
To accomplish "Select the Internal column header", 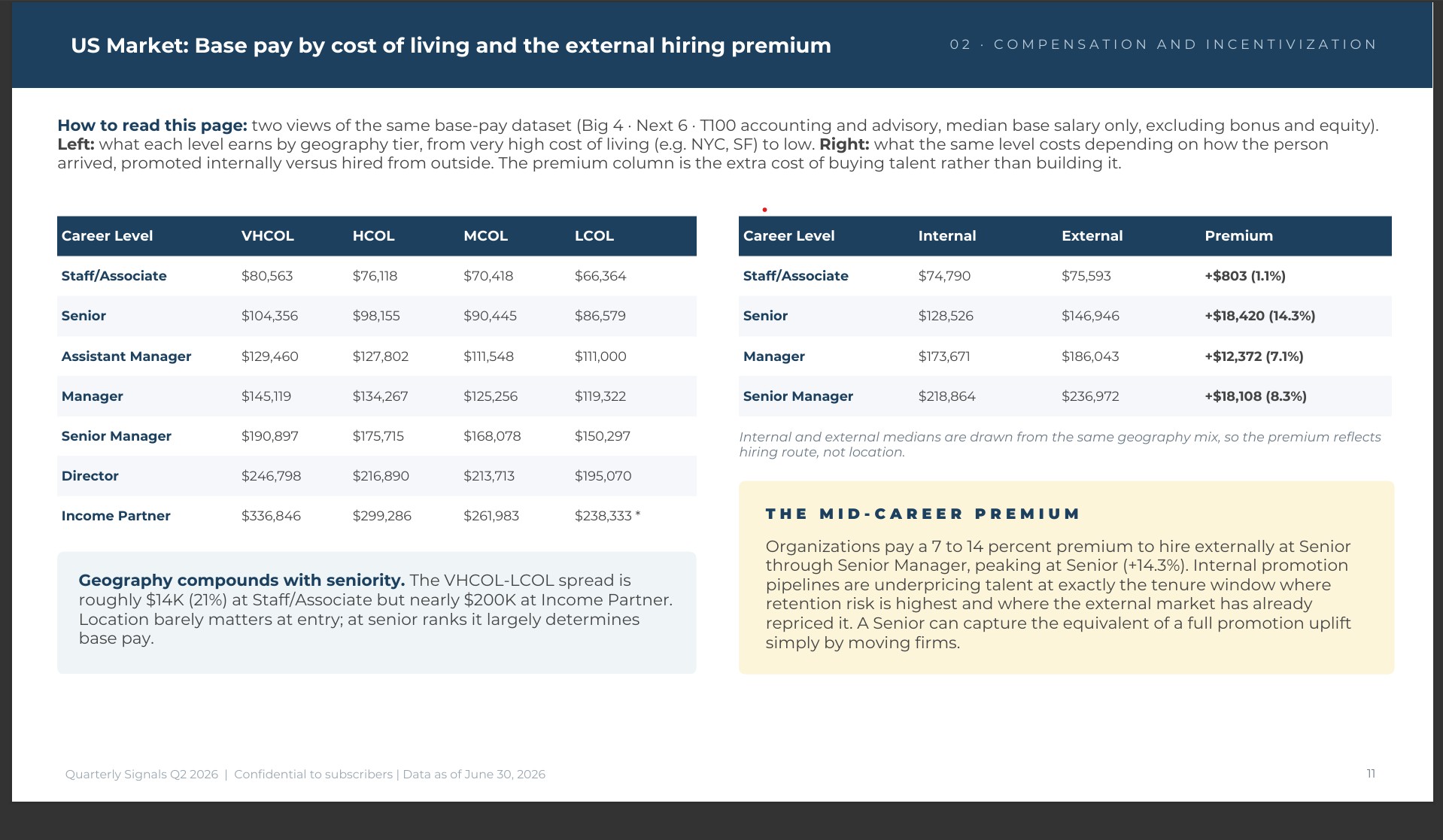I will coord(946,235).
